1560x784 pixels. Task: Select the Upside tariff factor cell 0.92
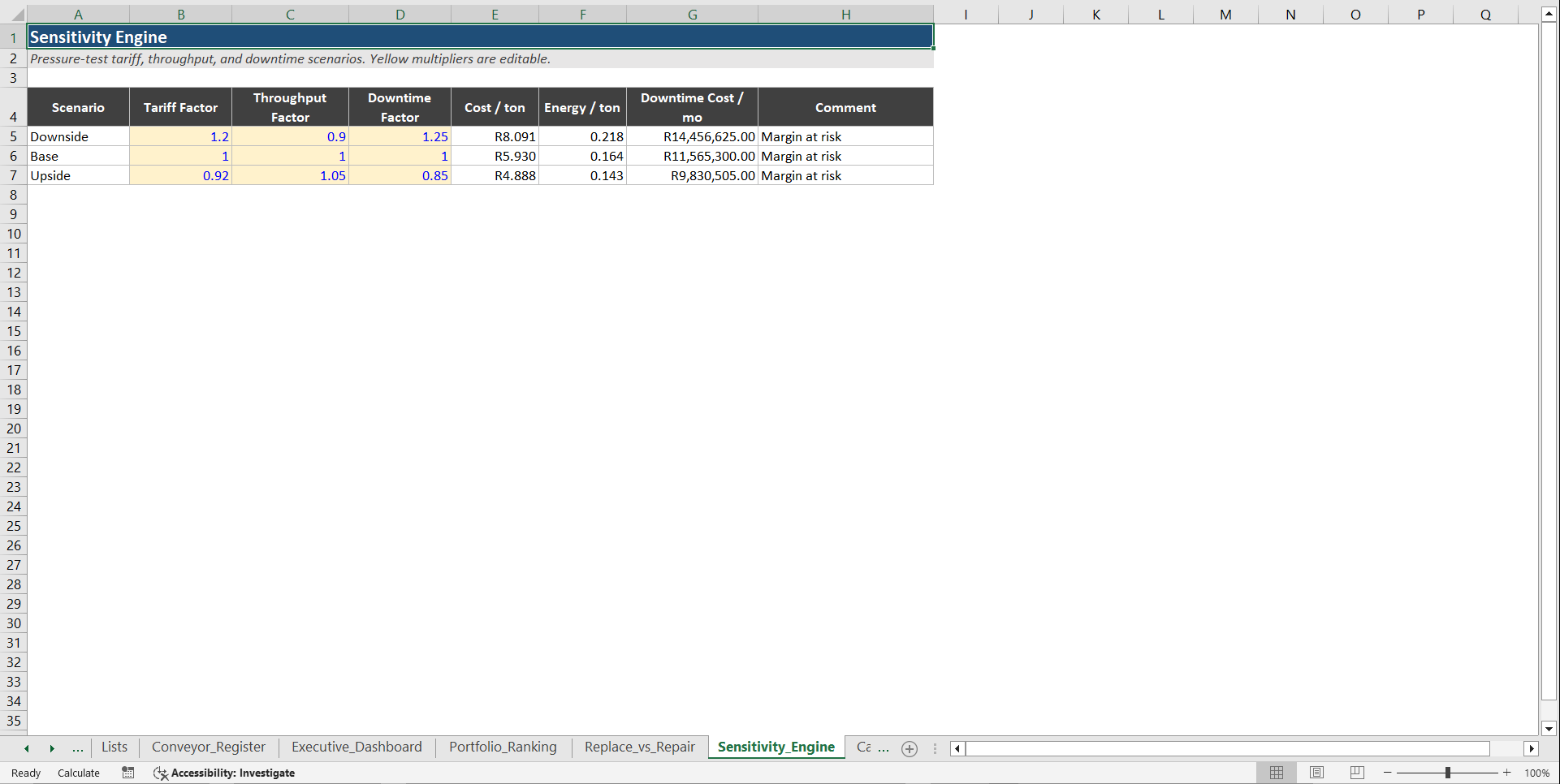[181, 175]
